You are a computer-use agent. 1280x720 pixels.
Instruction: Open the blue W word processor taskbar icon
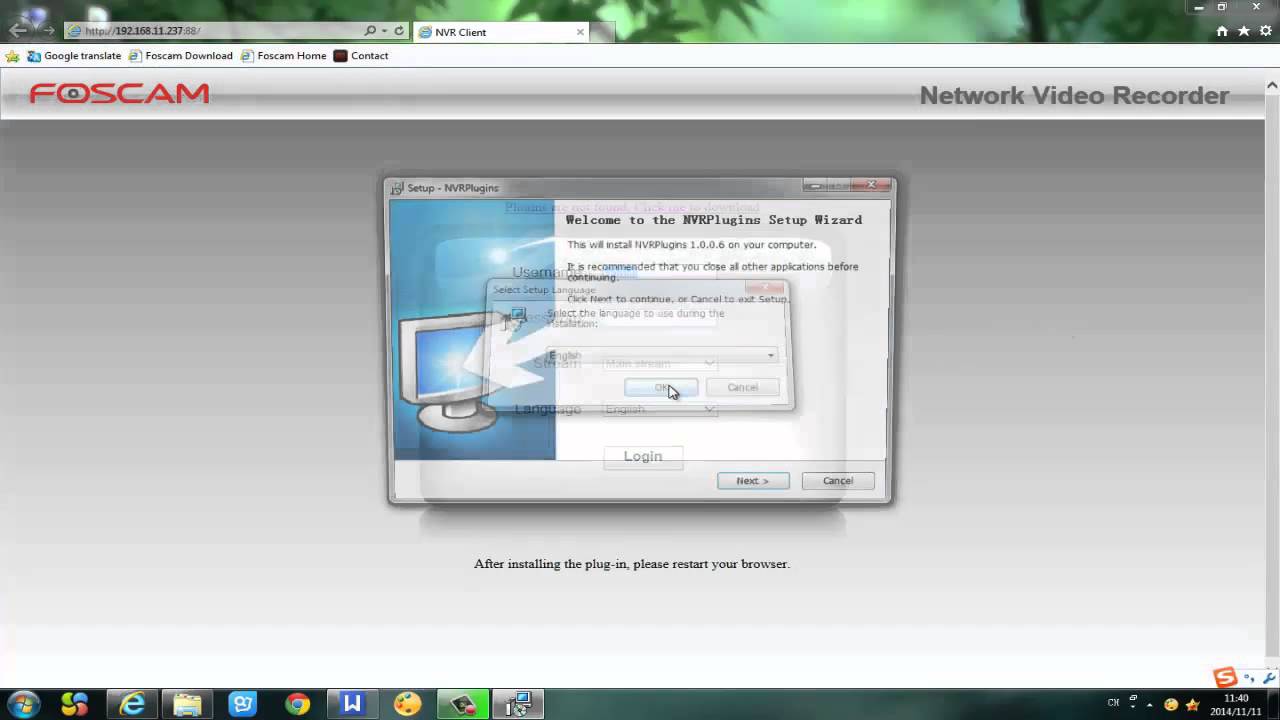click(x=352, y=704)
